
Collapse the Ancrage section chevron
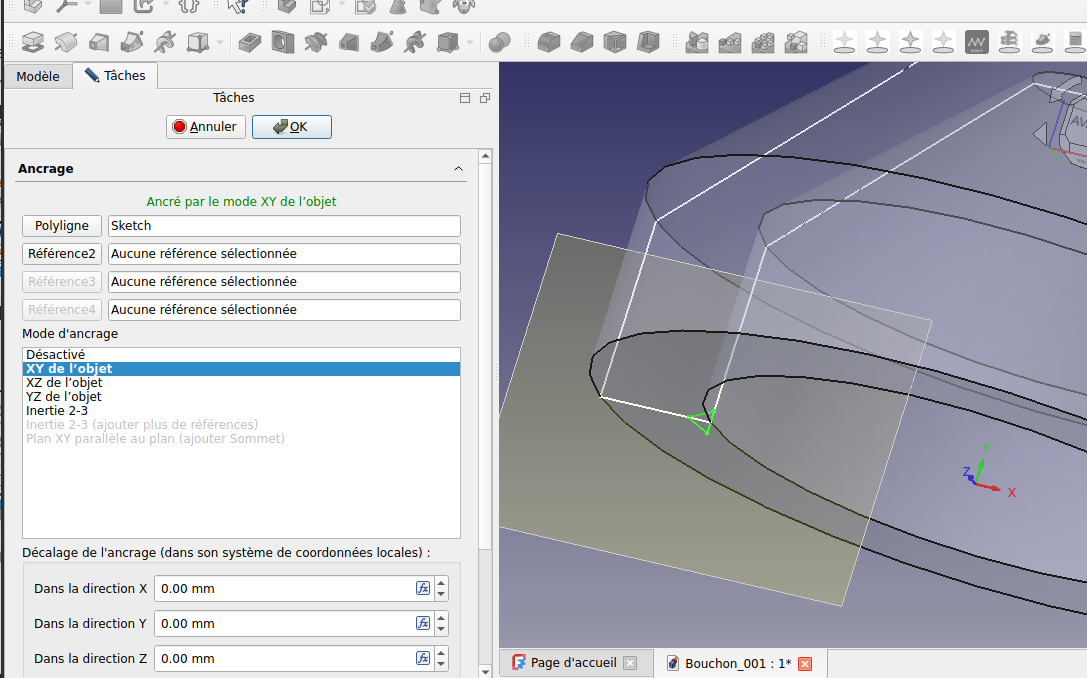click(458, 168)
